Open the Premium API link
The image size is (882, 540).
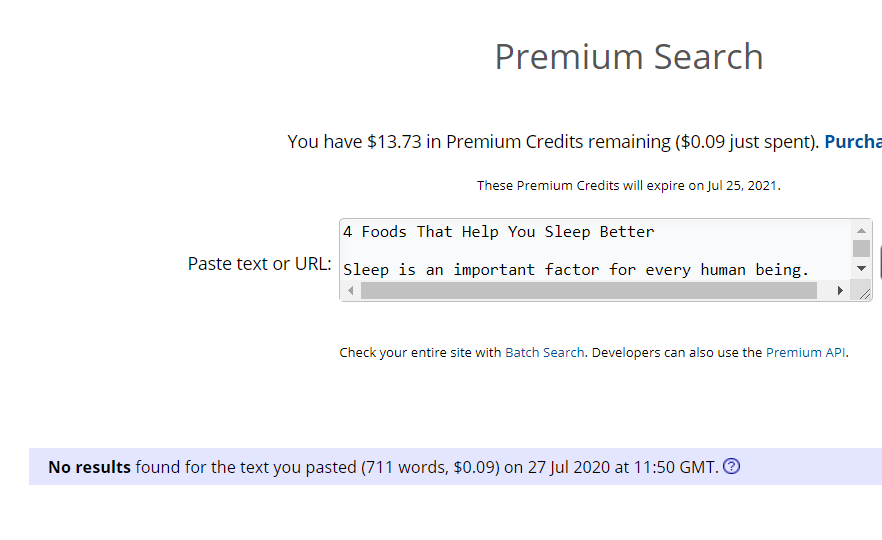[806, 352]
